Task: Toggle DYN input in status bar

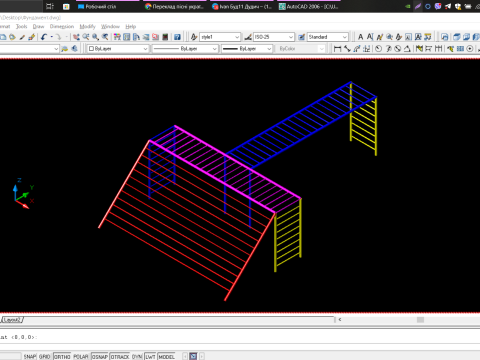Action: coord(137,357)
